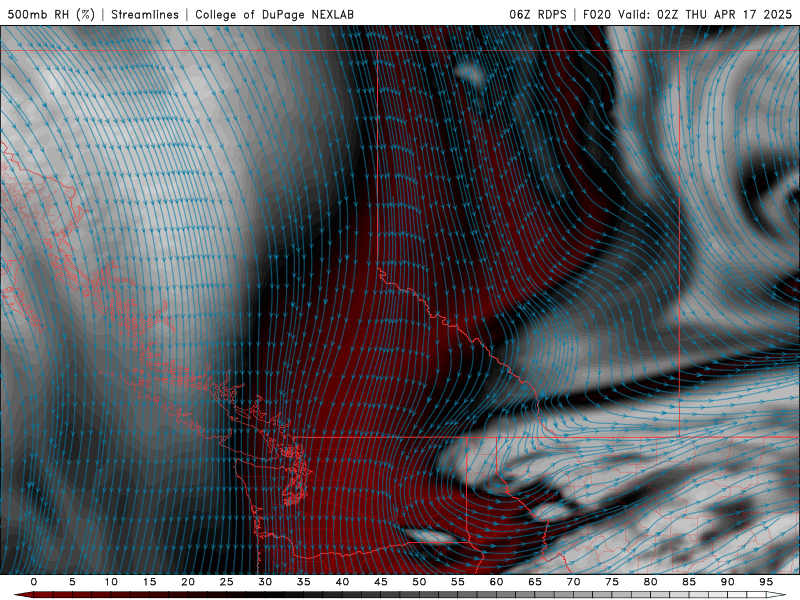
Task: Click the '06Z RDPS' model run label
Action: click(x=538, y=14)
